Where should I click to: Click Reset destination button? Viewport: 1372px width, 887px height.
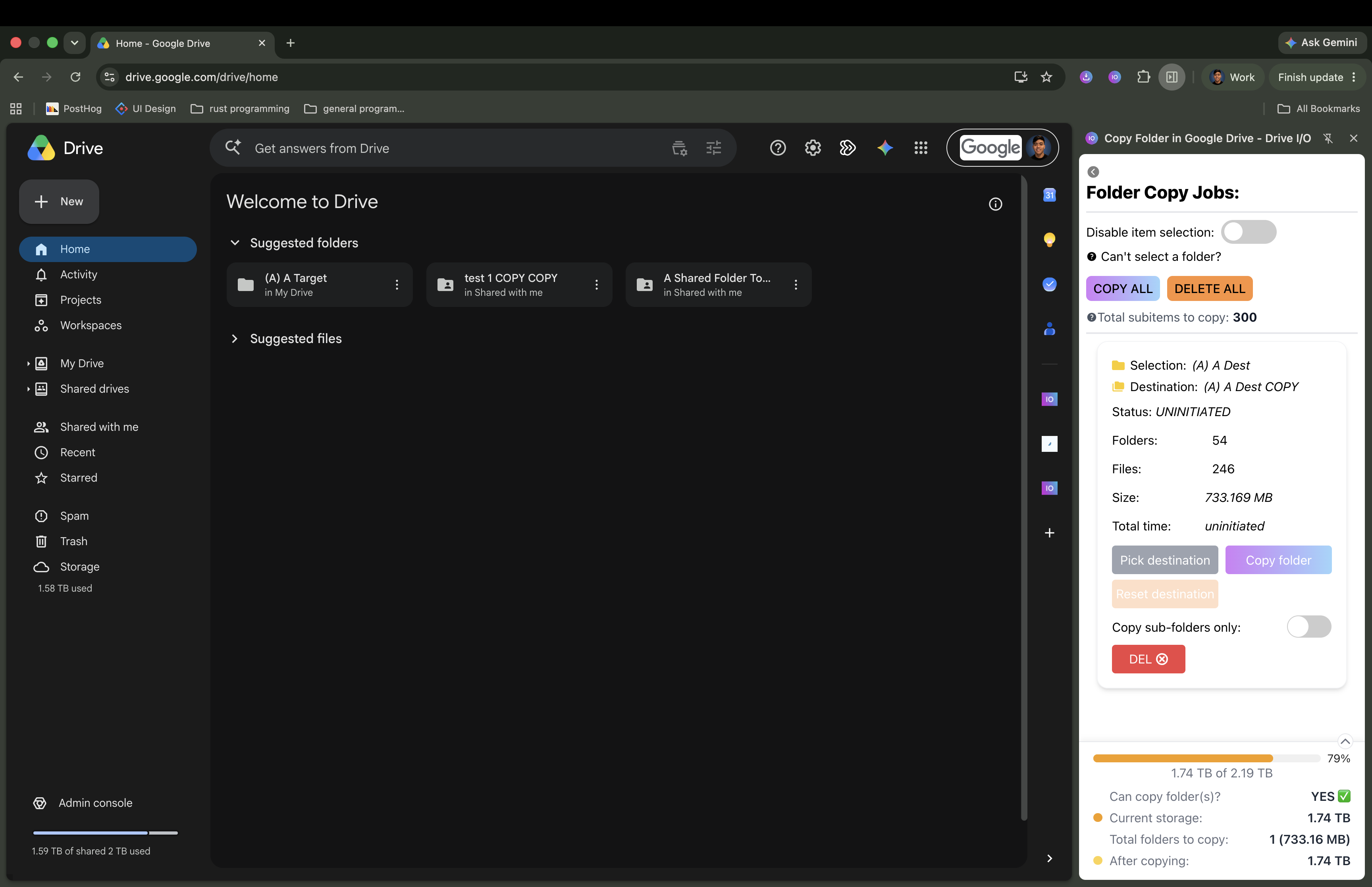pyautogui.click(x=1164, y=594)
